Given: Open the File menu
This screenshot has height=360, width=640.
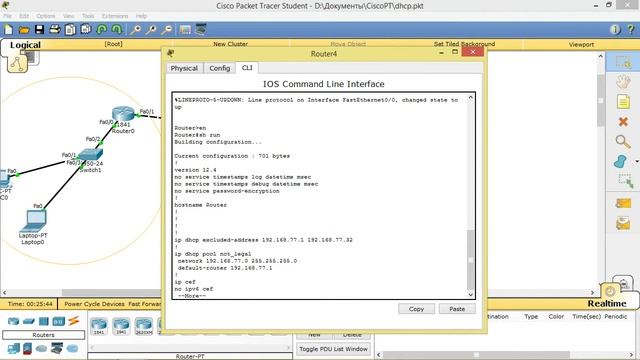Looking at the screenshot, I should (8, 16).
